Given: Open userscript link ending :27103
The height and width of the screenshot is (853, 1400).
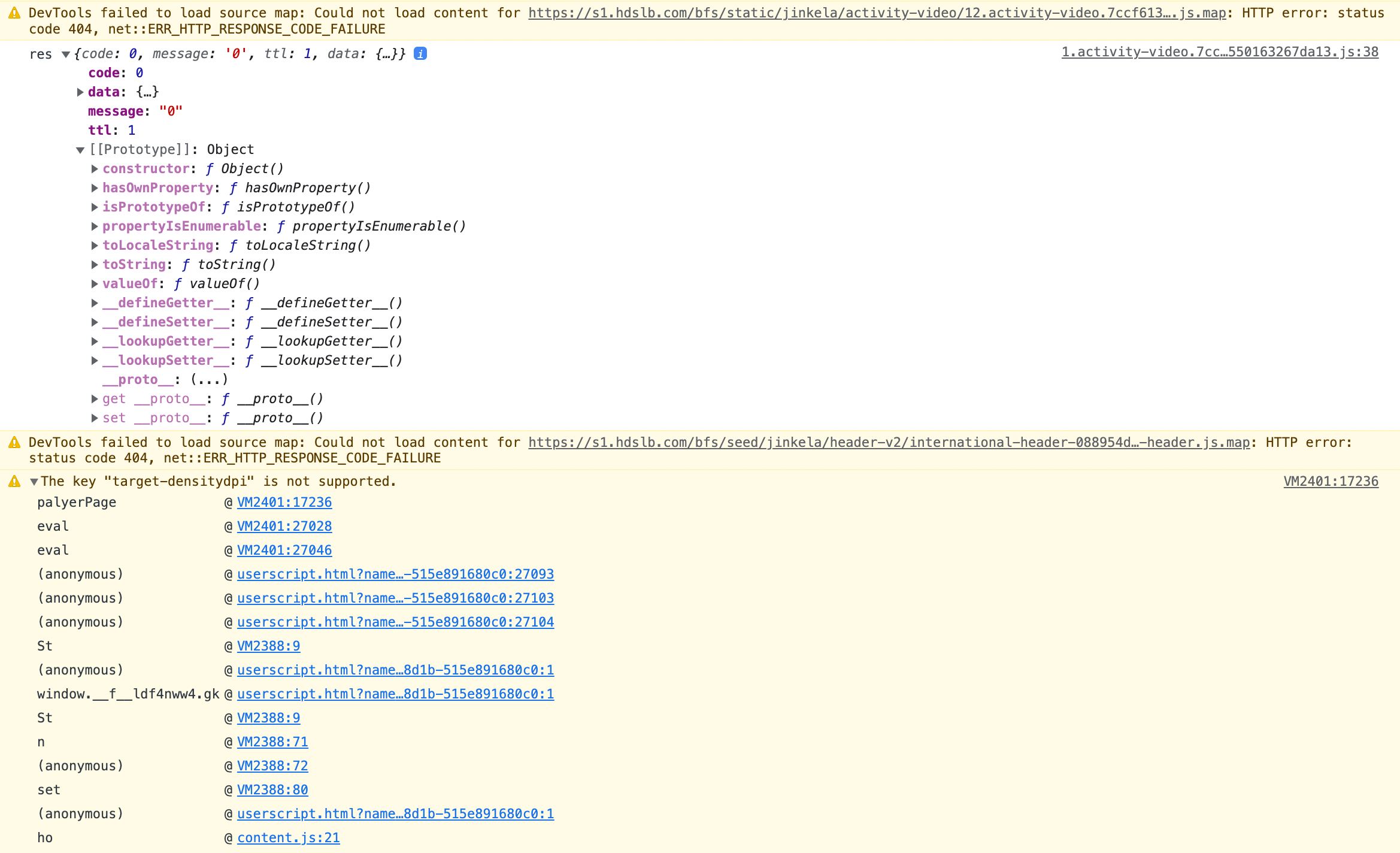Looking at the screenshot, I should [x=395, y=598].
